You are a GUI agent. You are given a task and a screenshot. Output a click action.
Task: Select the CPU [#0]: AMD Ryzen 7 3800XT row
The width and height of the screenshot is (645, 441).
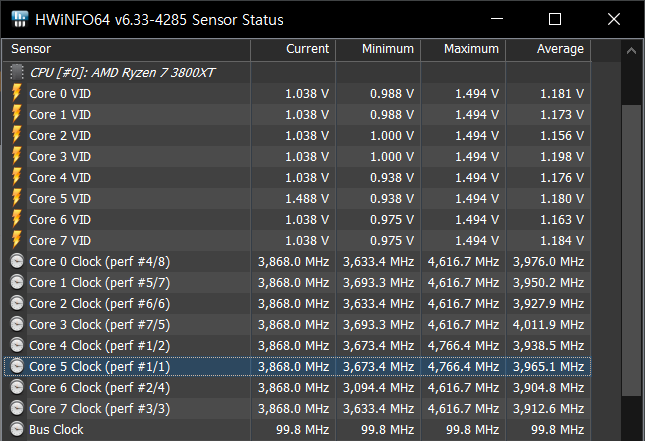coord(297,72)
